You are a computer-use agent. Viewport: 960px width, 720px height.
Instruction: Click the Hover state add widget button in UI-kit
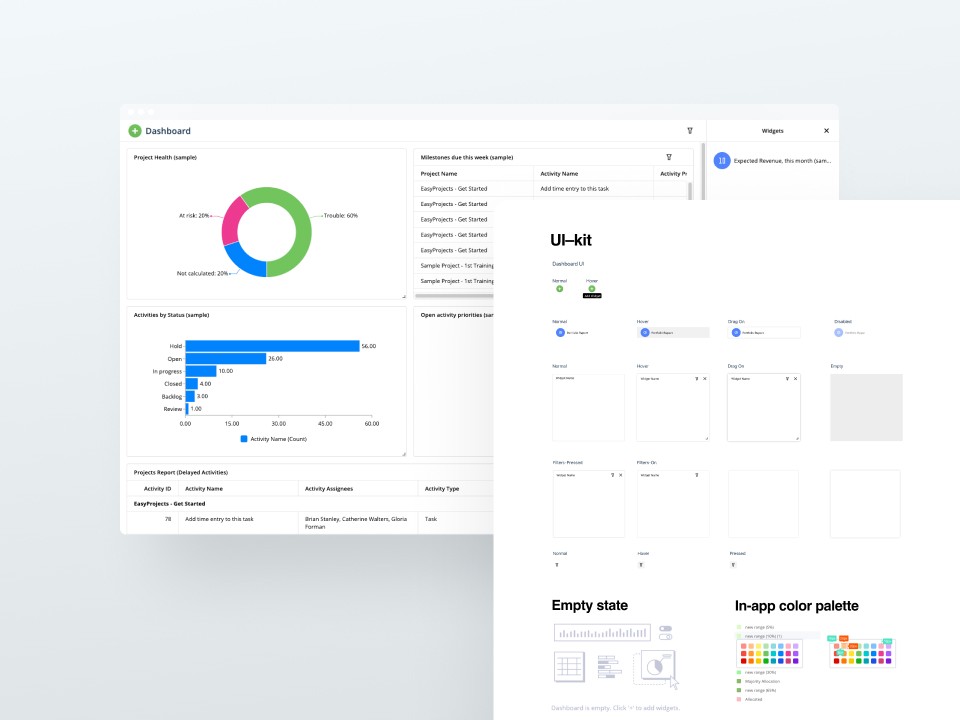point(591,289)
